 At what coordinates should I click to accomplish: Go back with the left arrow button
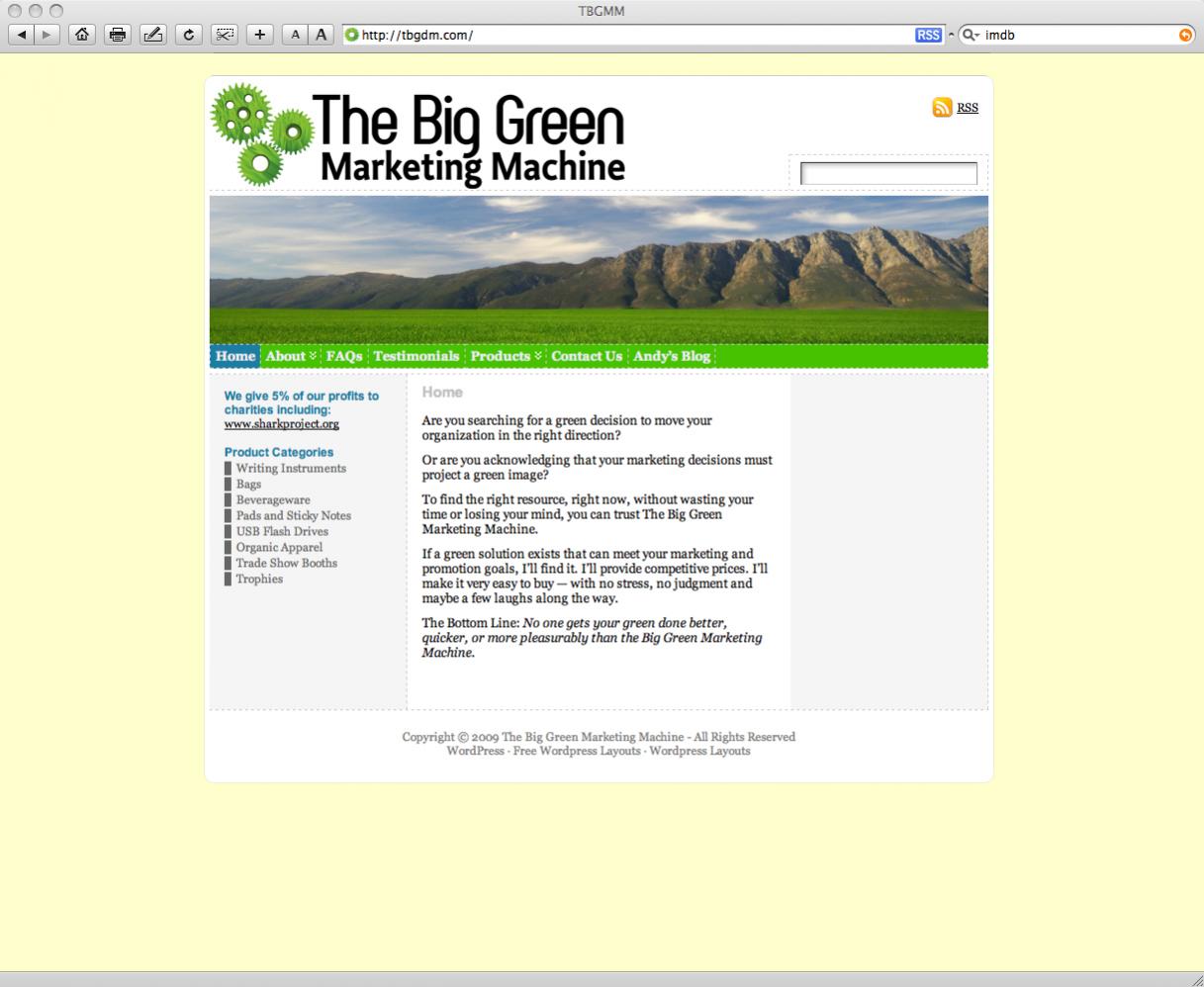click(22, 35)
